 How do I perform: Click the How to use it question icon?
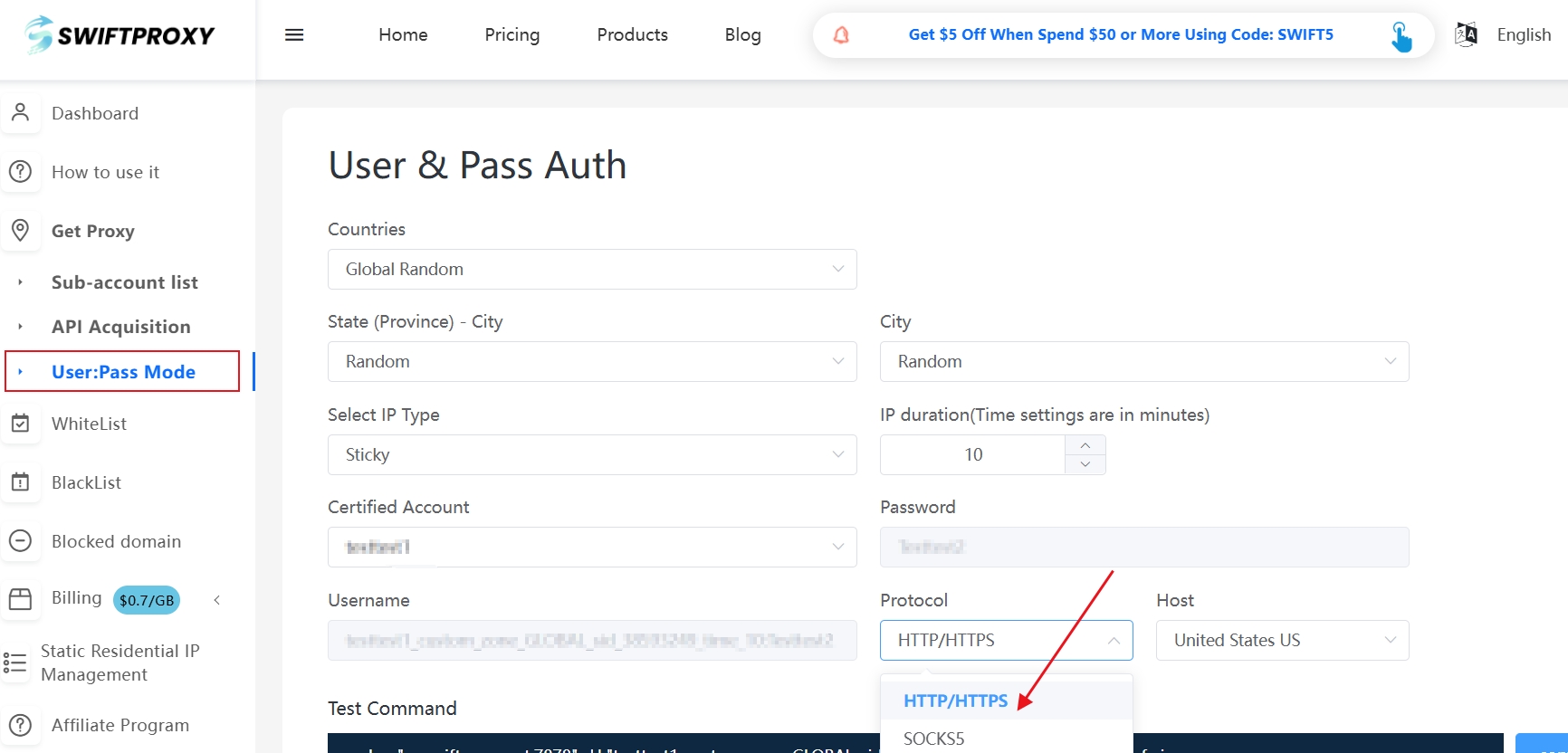(x=21, y=172)
